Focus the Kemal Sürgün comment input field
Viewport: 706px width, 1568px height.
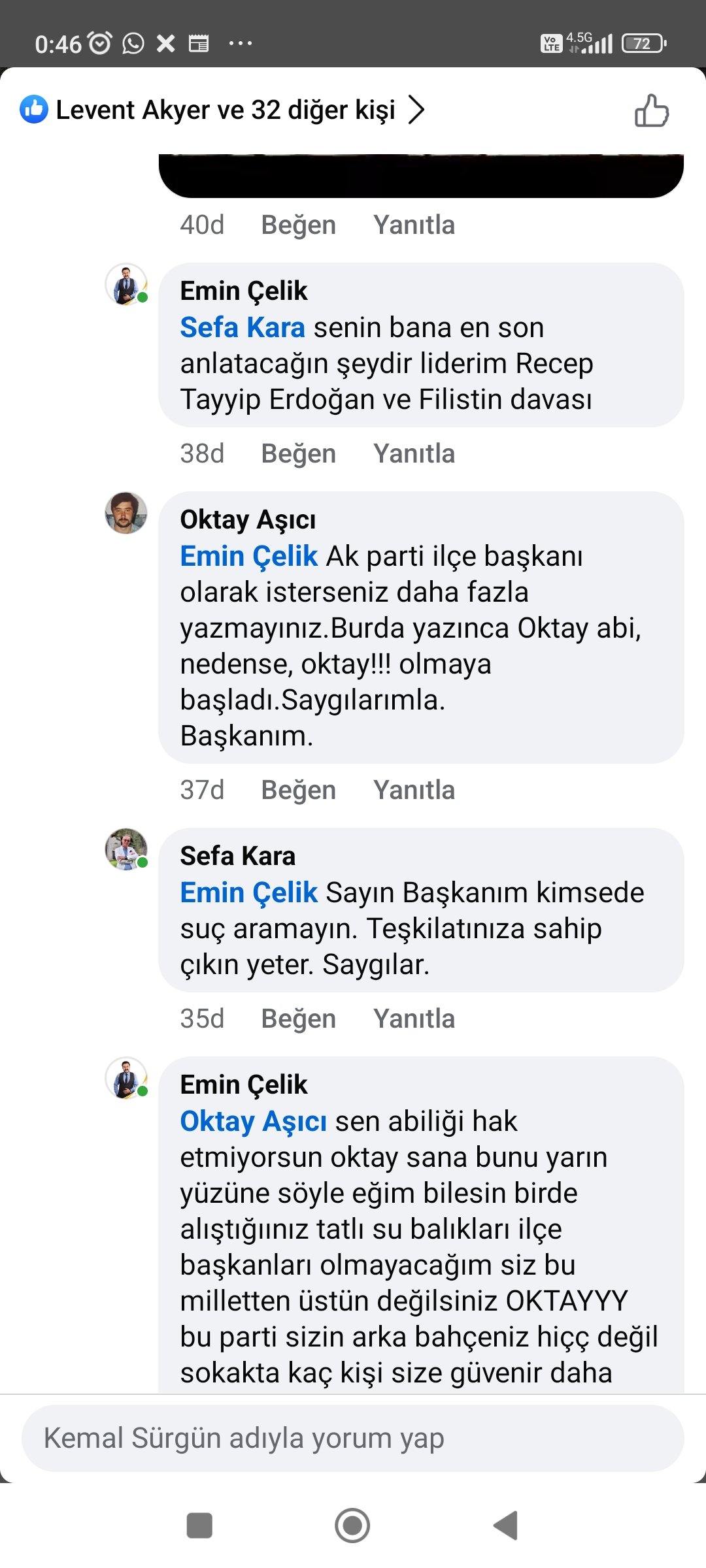[353, 1438]
